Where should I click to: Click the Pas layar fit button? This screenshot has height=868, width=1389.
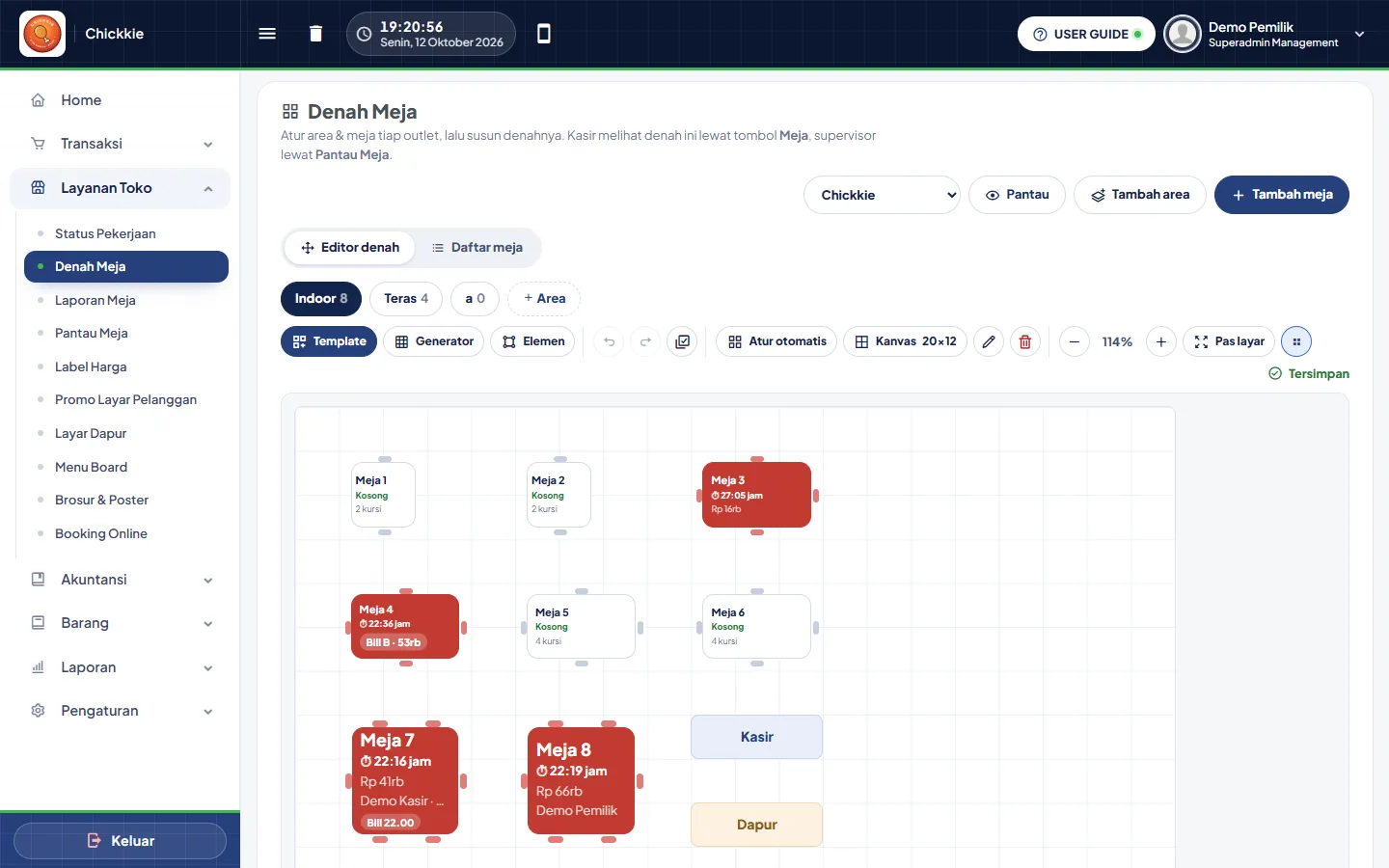(1229, 341)
